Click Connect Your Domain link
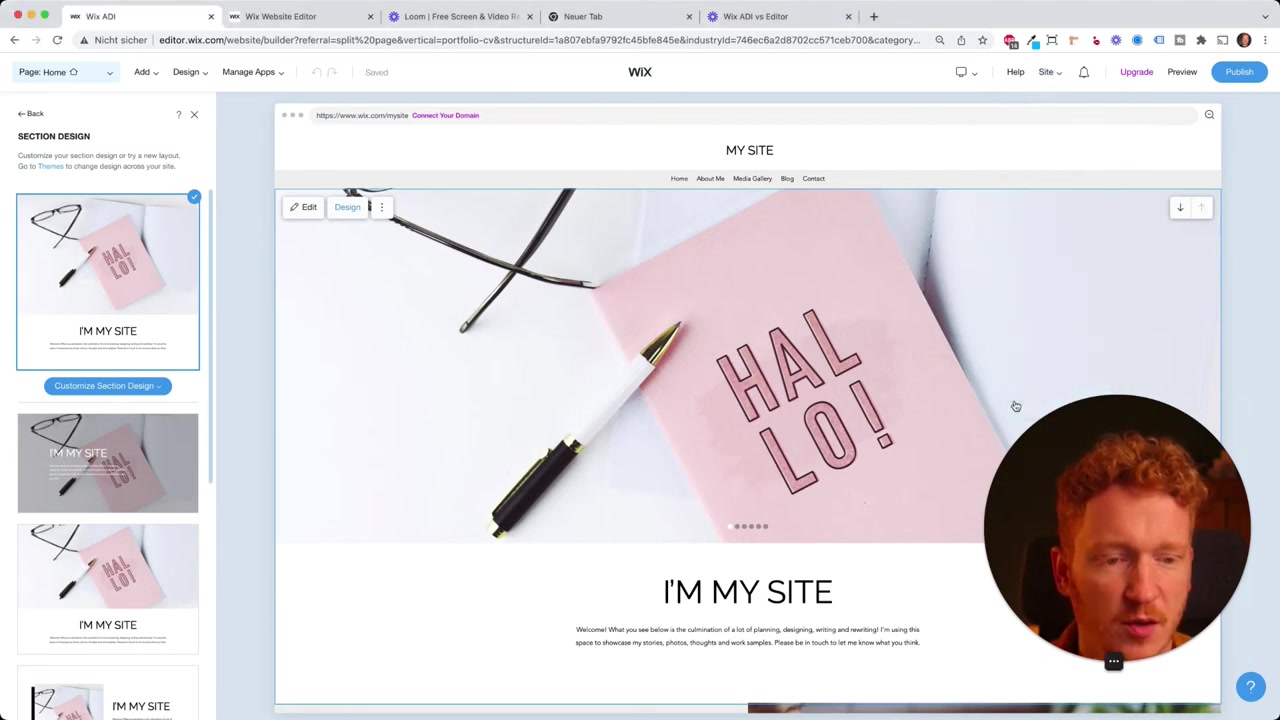The height and width of the screenshot is (720, 1280). [x=445, y=115]
